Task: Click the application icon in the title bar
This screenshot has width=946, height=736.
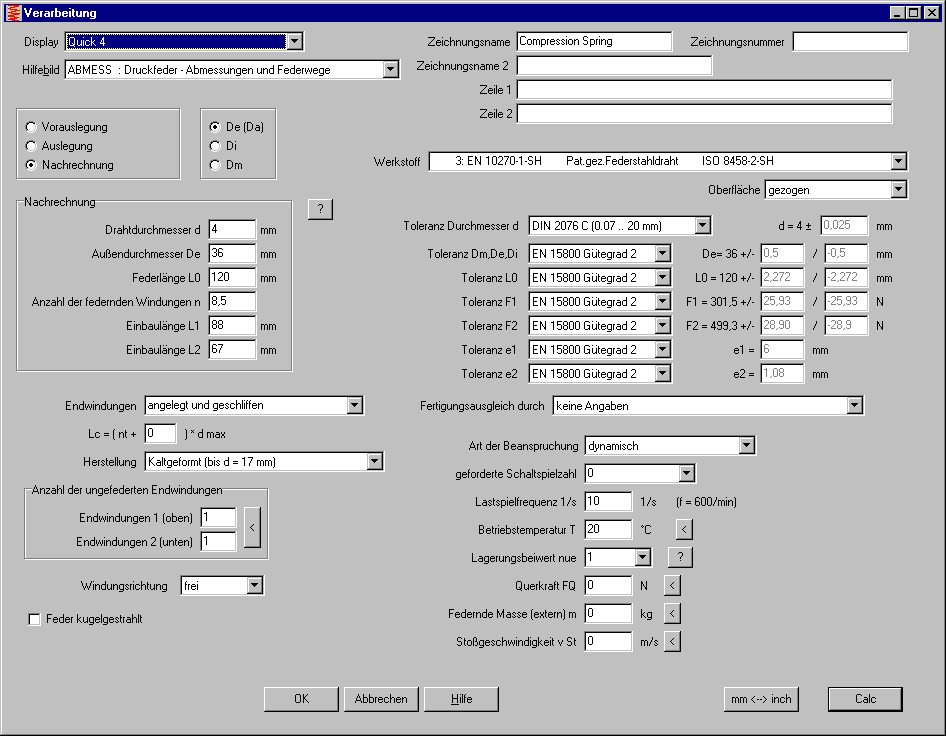Action: coord(12,11)
